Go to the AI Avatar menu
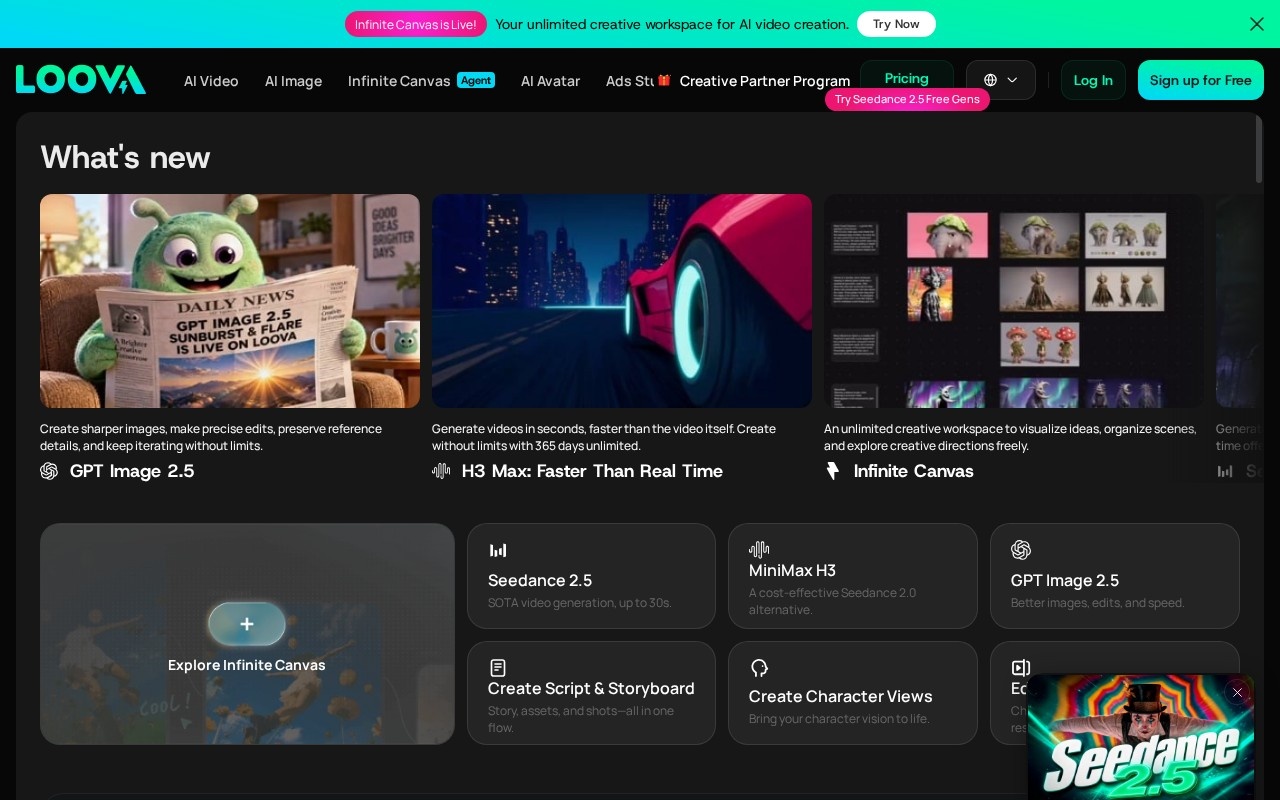Screen dimensions: 1280x800 [x=550, y=81]
